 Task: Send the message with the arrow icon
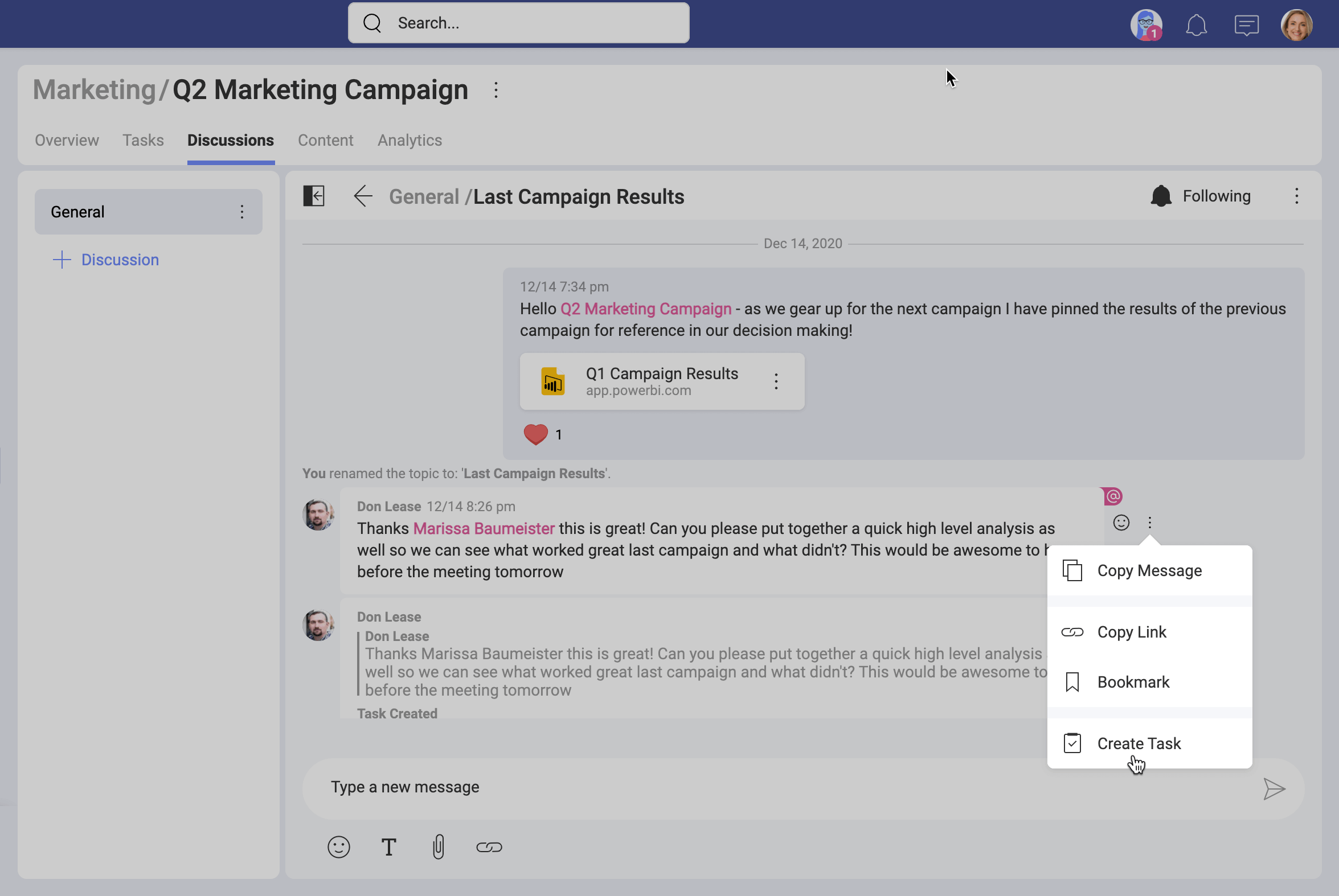point(1274,789)
